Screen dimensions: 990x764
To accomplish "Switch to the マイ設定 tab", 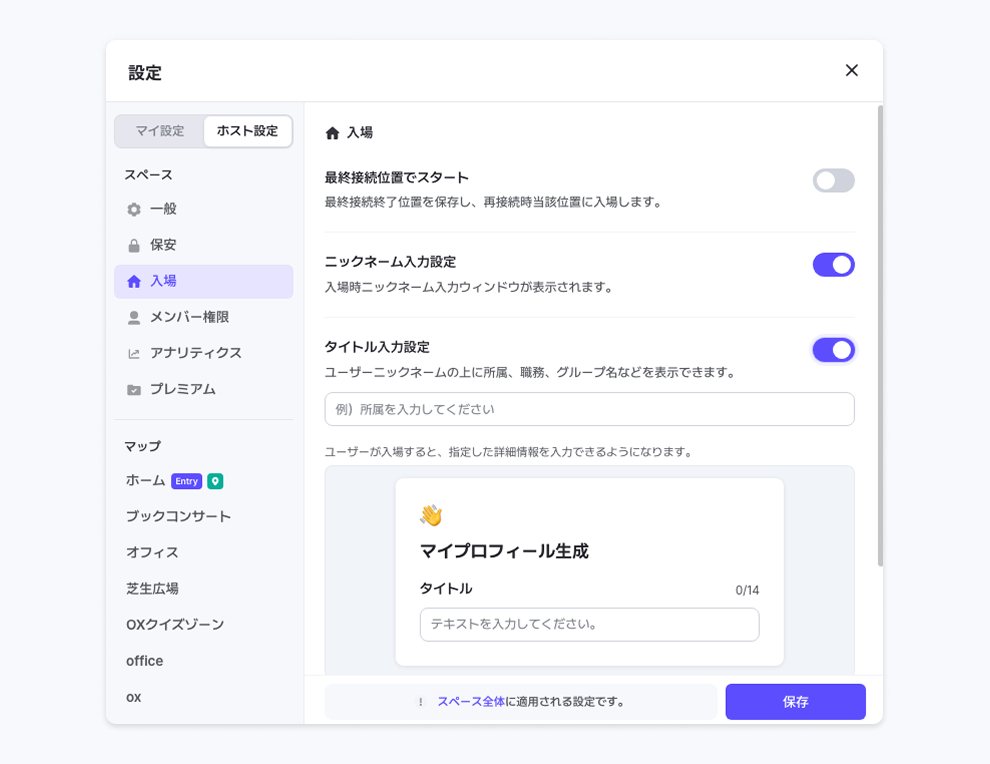I will (160, 131).
